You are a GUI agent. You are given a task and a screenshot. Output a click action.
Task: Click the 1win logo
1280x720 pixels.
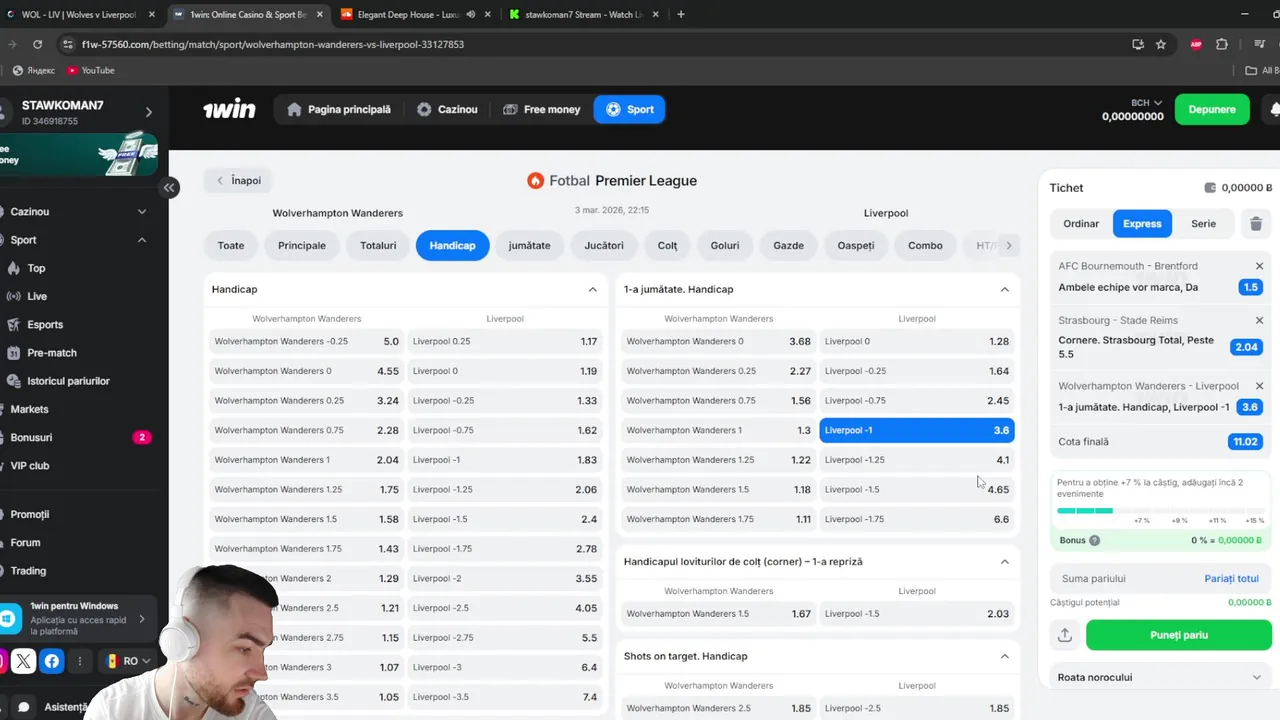229,109
